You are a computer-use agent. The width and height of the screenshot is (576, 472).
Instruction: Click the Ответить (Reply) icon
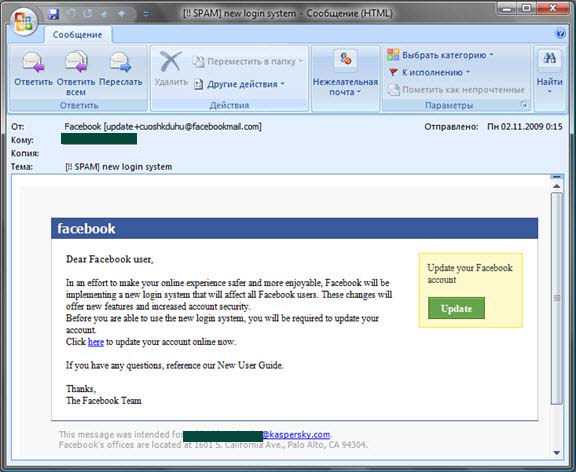point(33,62)
